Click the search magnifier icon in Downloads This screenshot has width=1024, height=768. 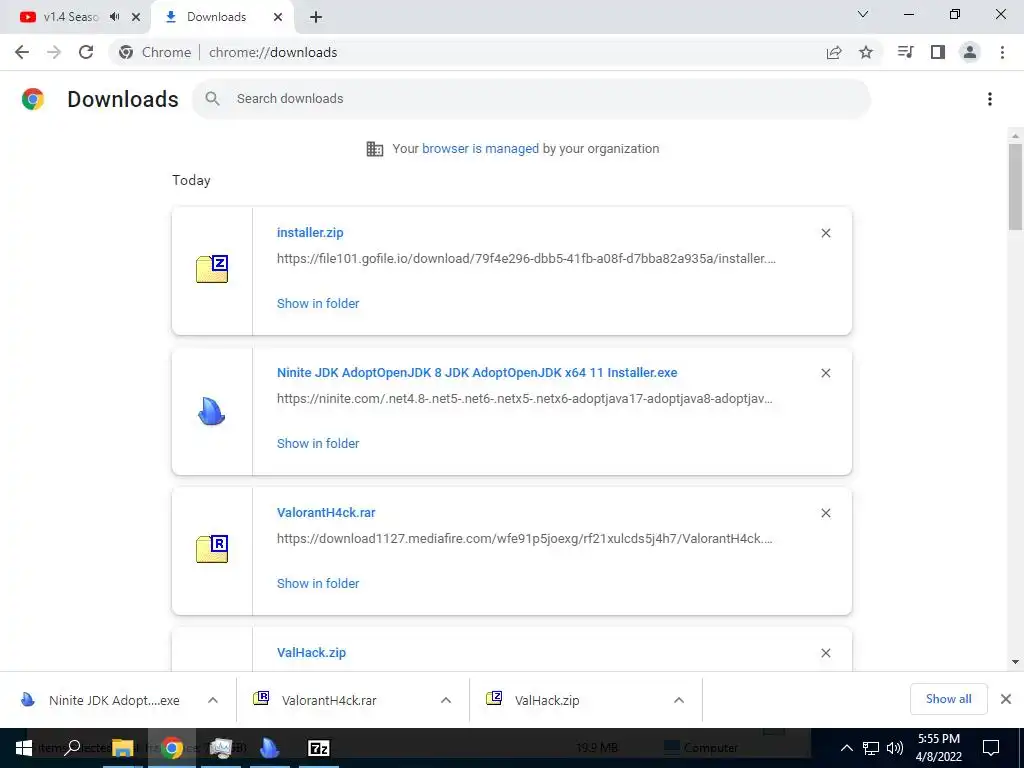(212, 99)
